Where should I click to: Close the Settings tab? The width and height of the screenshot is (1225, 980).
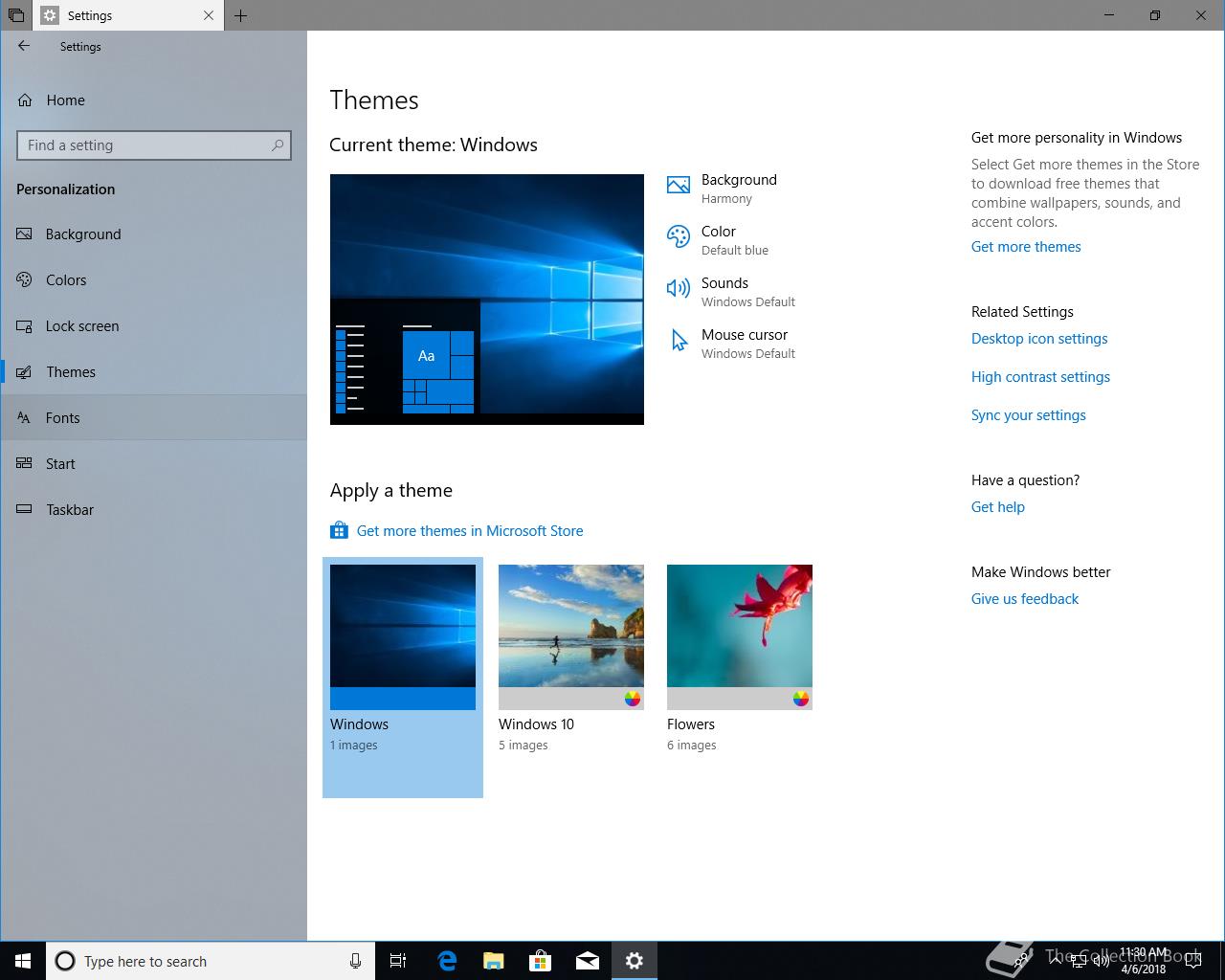pyautogui.click(x=209, y=15)
